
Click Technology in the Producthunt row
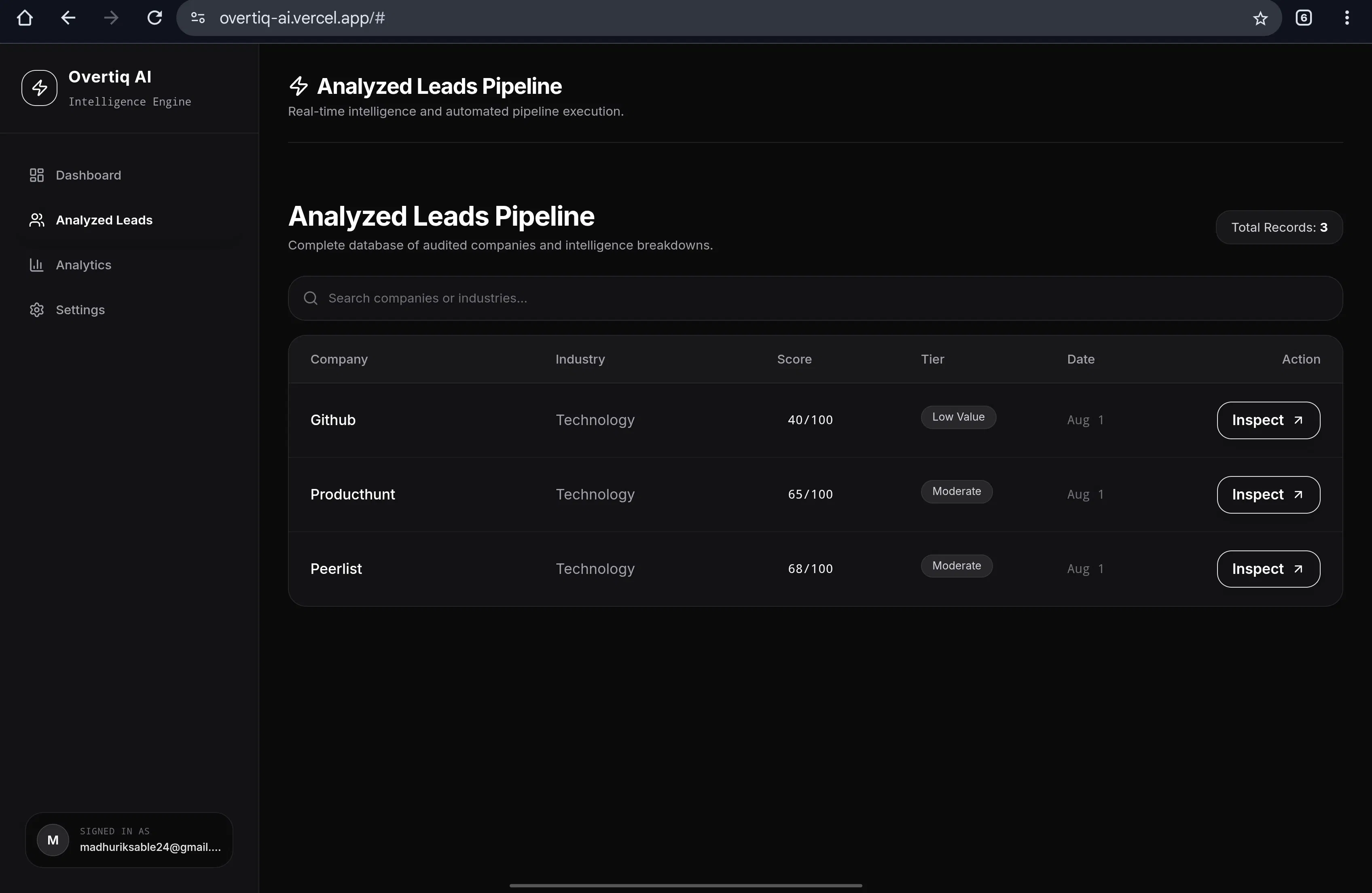(x=595, y=495)
